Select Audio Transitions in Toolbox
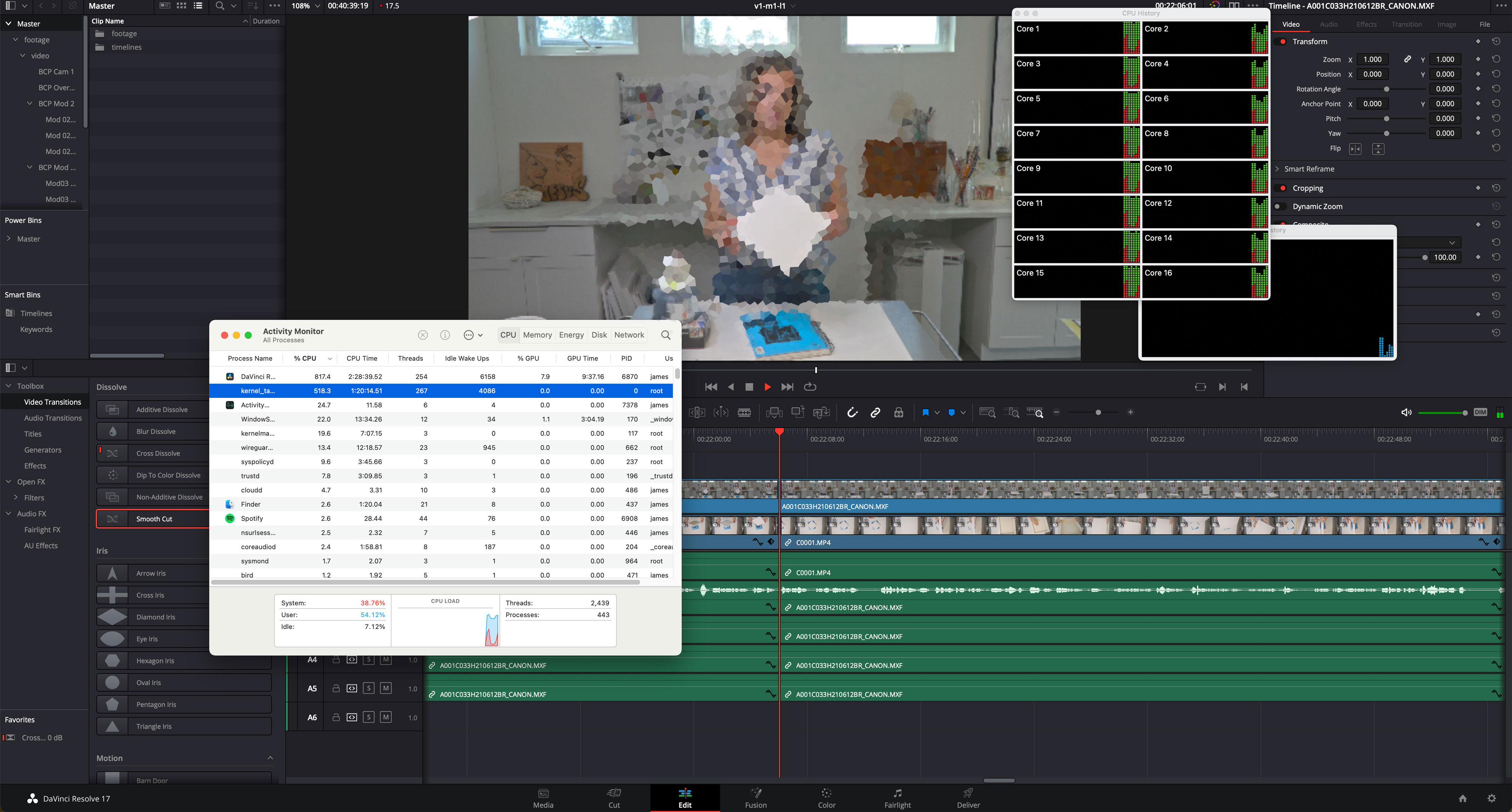1512x812 pixels. pos(53,418)
